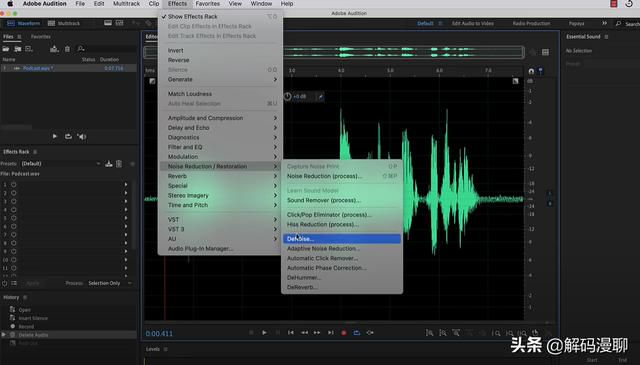640x365 pixels.
Task: Click the Search icon in workspace bar
Action: (618, 24)
